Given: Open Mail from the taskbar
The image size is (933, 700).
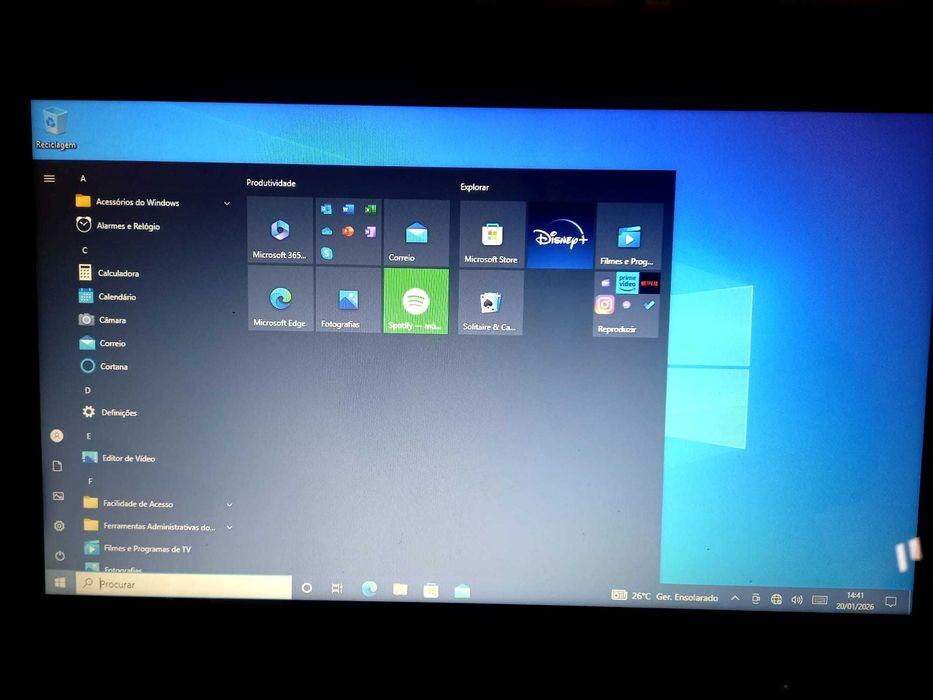Looking at the screenshot, I should point(462,591).
